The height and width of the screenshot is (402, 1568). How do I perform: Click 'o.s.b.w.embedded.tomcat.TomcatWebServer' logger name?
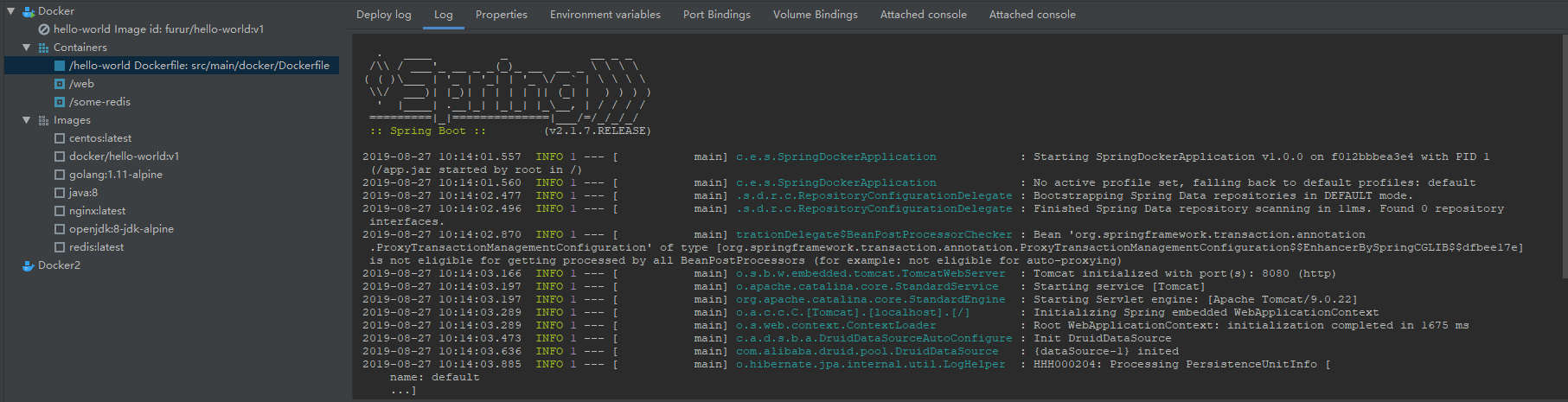point(871,274)
